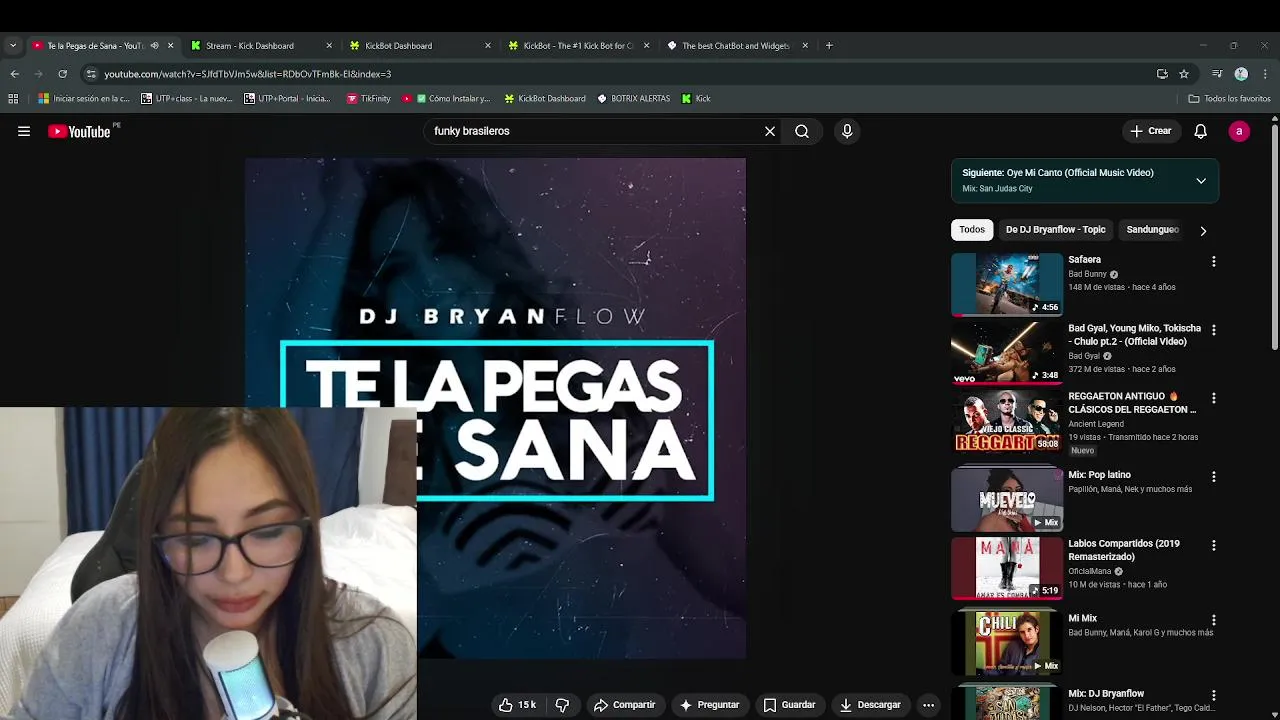Bookmark the page with the star icon
This screenshot has width=1280, height=720.
[1184, 74]
